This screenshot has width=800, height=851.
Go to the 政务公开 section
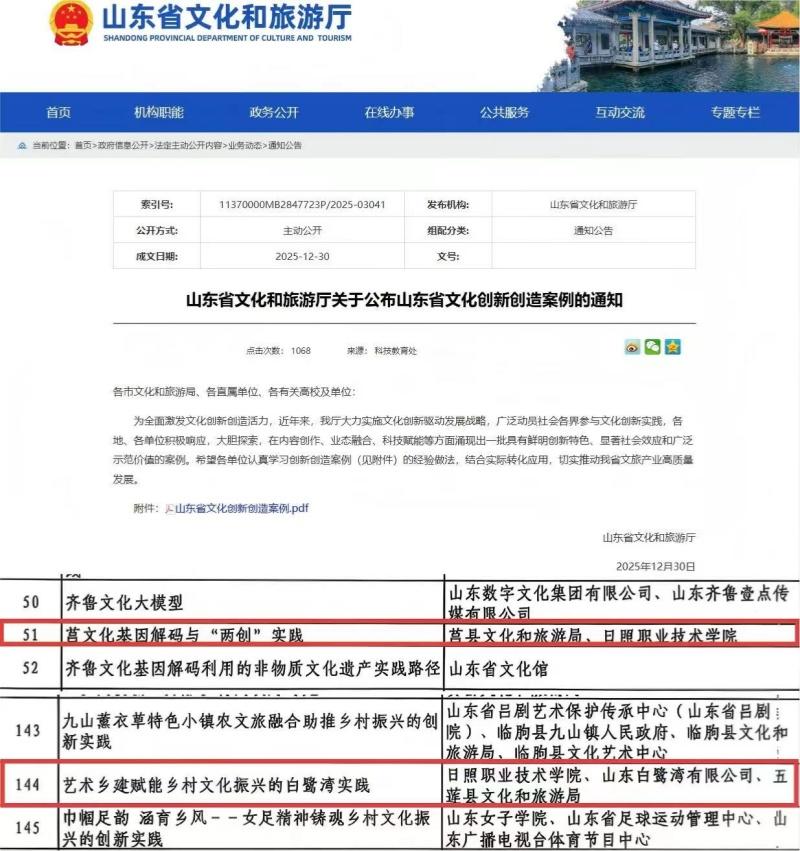(273, 112)
